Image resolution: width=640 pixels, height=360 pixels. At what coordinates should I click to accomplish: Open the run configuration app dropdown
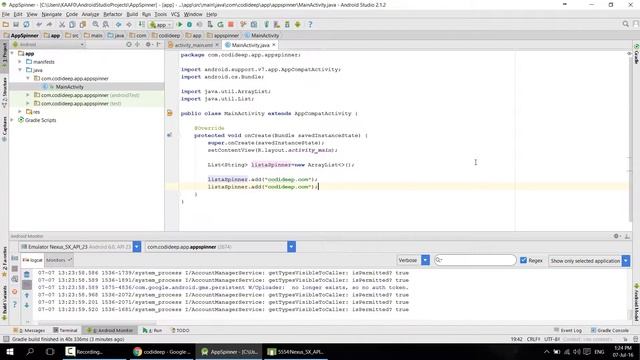pos(161,24)
